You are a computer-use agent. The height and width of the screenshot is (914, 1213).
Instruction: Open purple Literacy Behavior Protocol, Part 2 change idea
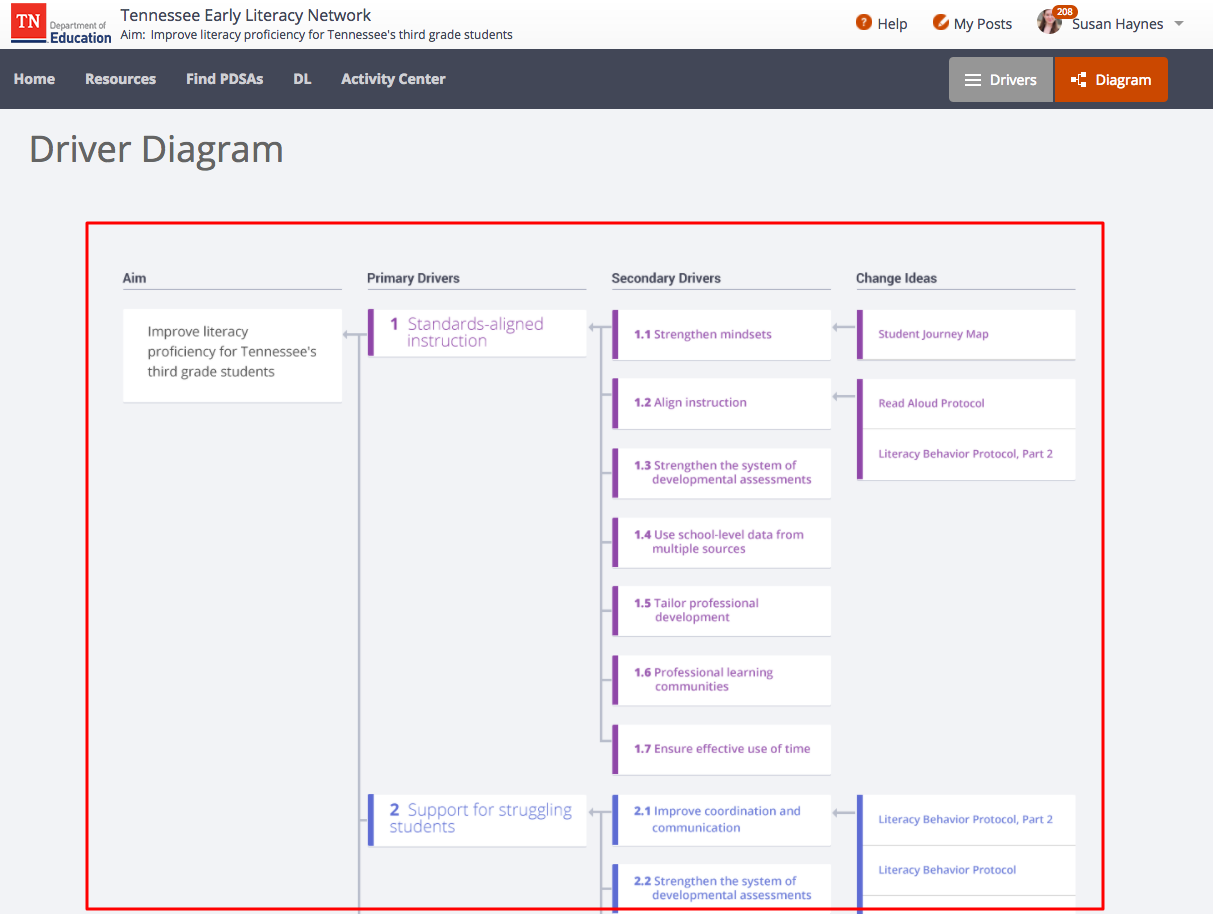(x=966, y=454)
